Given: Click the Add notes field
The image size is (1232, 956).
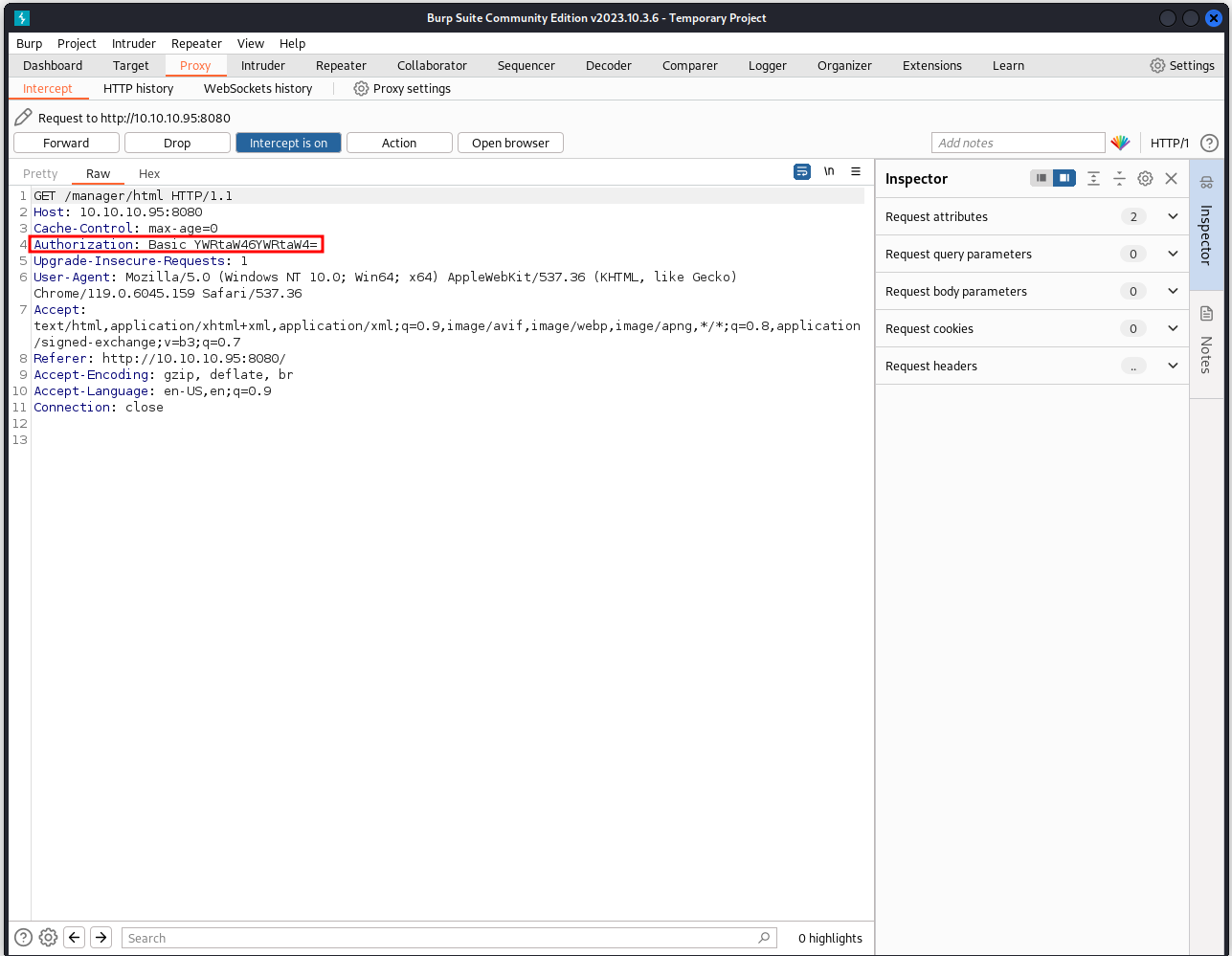Looking at the screenshot, I should [1019, 143].
